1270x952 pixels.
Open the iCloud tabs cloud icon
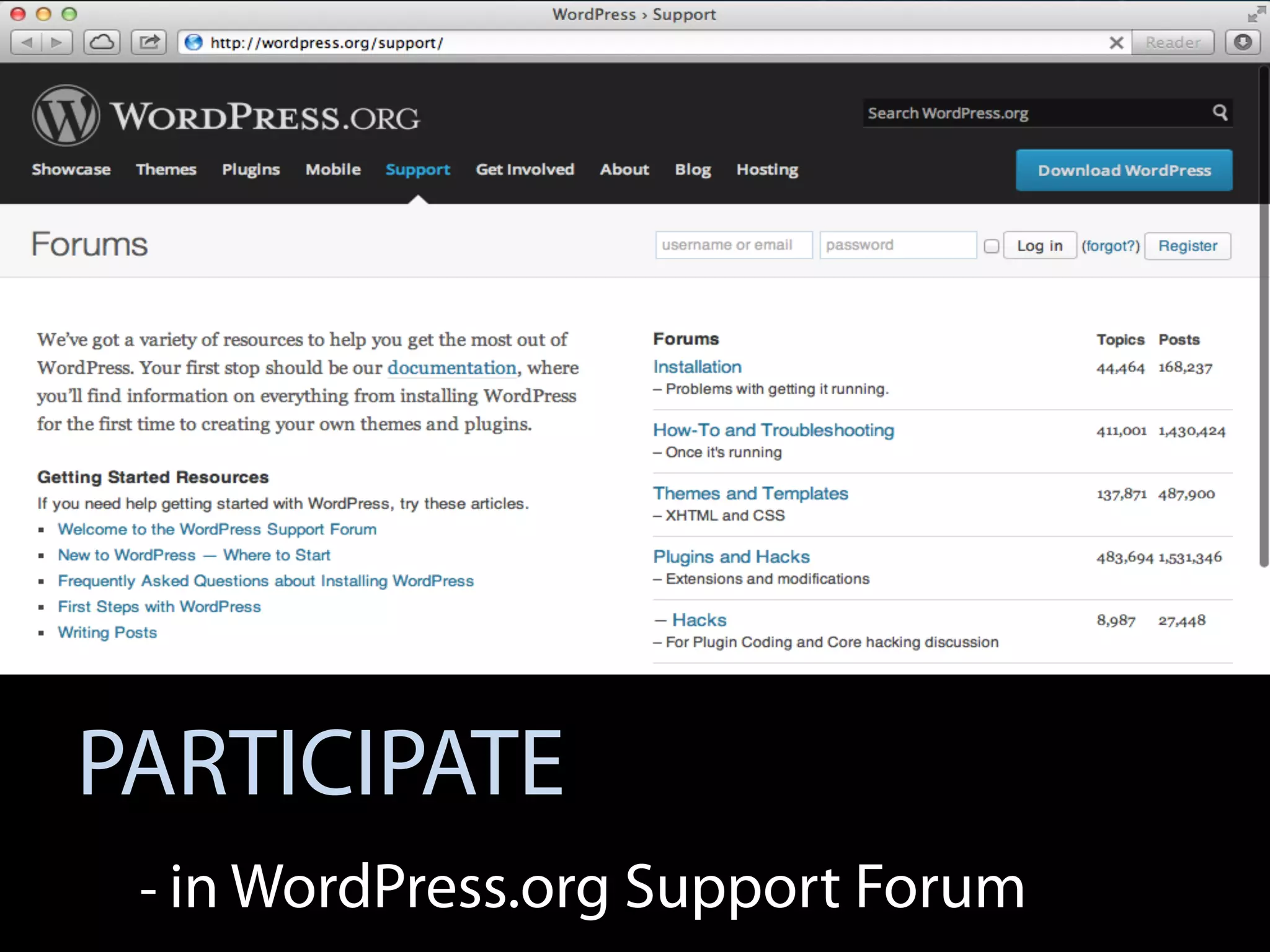pyautogui.click(x=102, y=43)
